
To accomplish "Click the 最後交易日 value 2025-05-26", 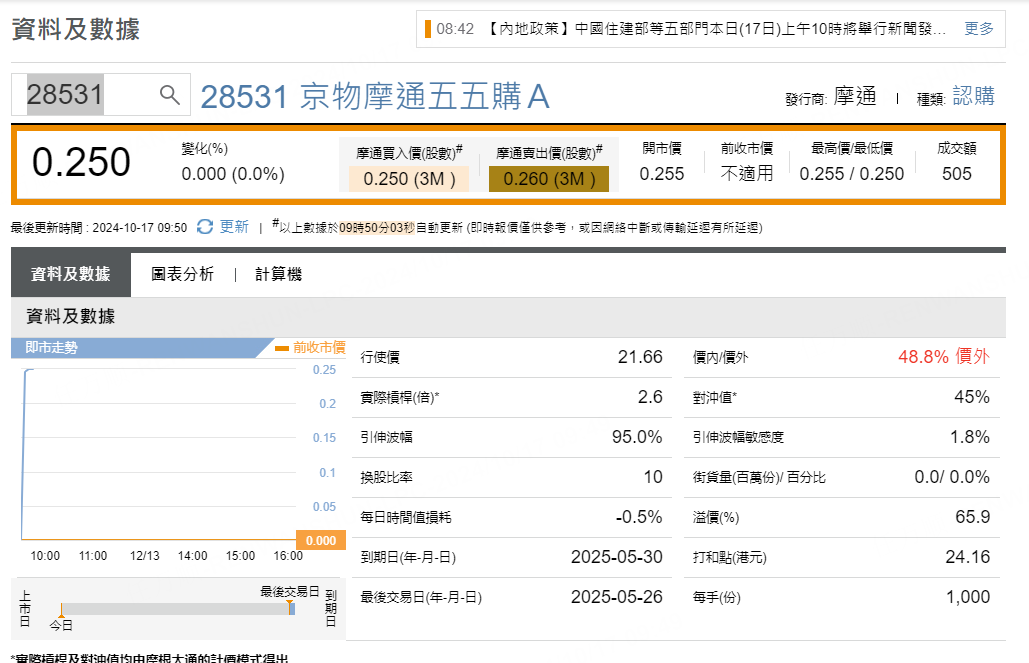I will [x=617, y=597].
